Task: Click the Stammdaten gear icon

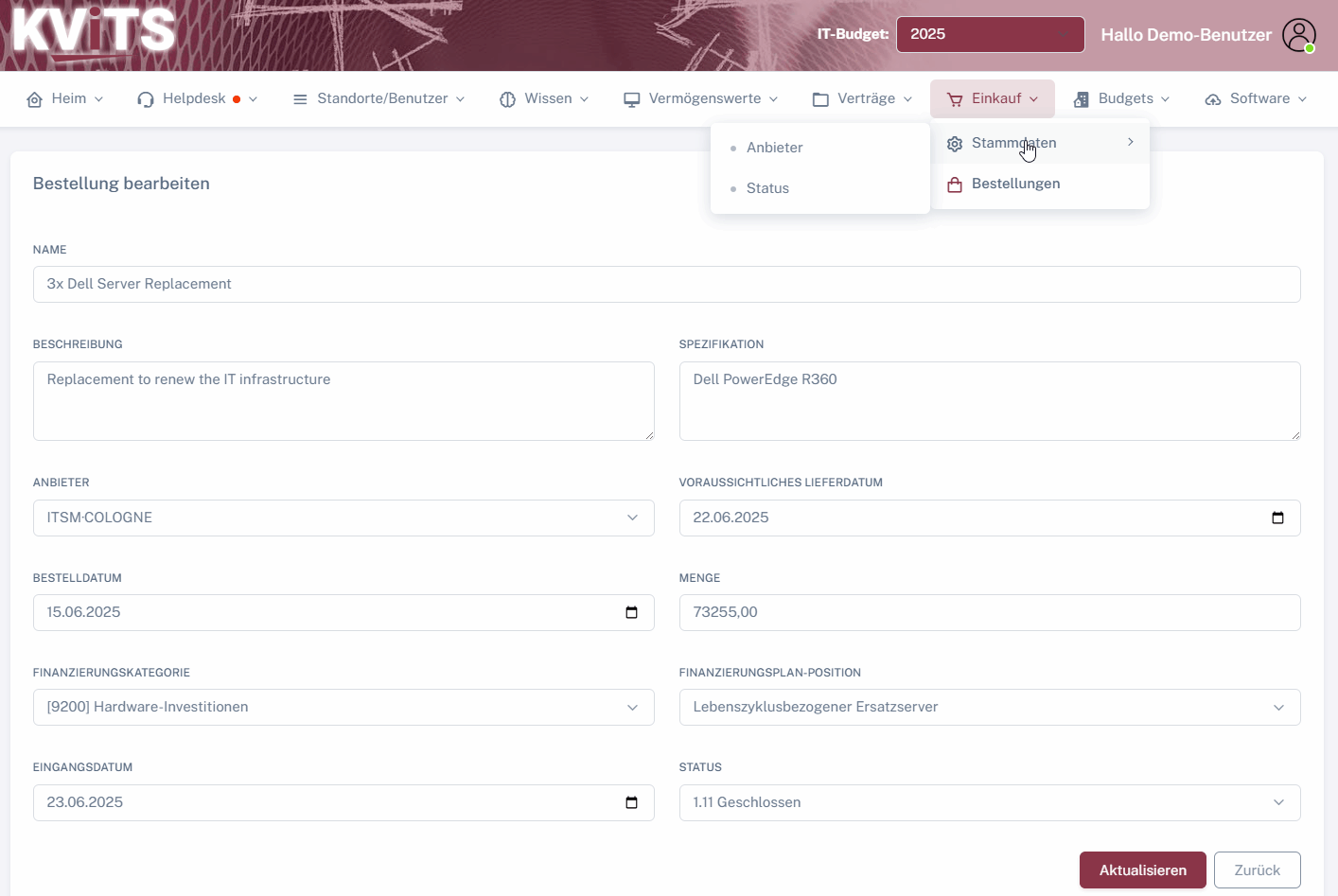Action: coord(955,144)
